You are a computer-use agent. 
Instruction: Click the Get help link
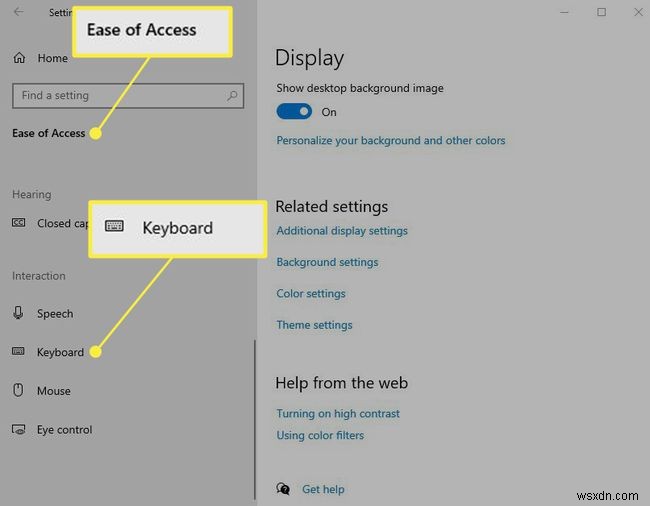pos(323,489)
